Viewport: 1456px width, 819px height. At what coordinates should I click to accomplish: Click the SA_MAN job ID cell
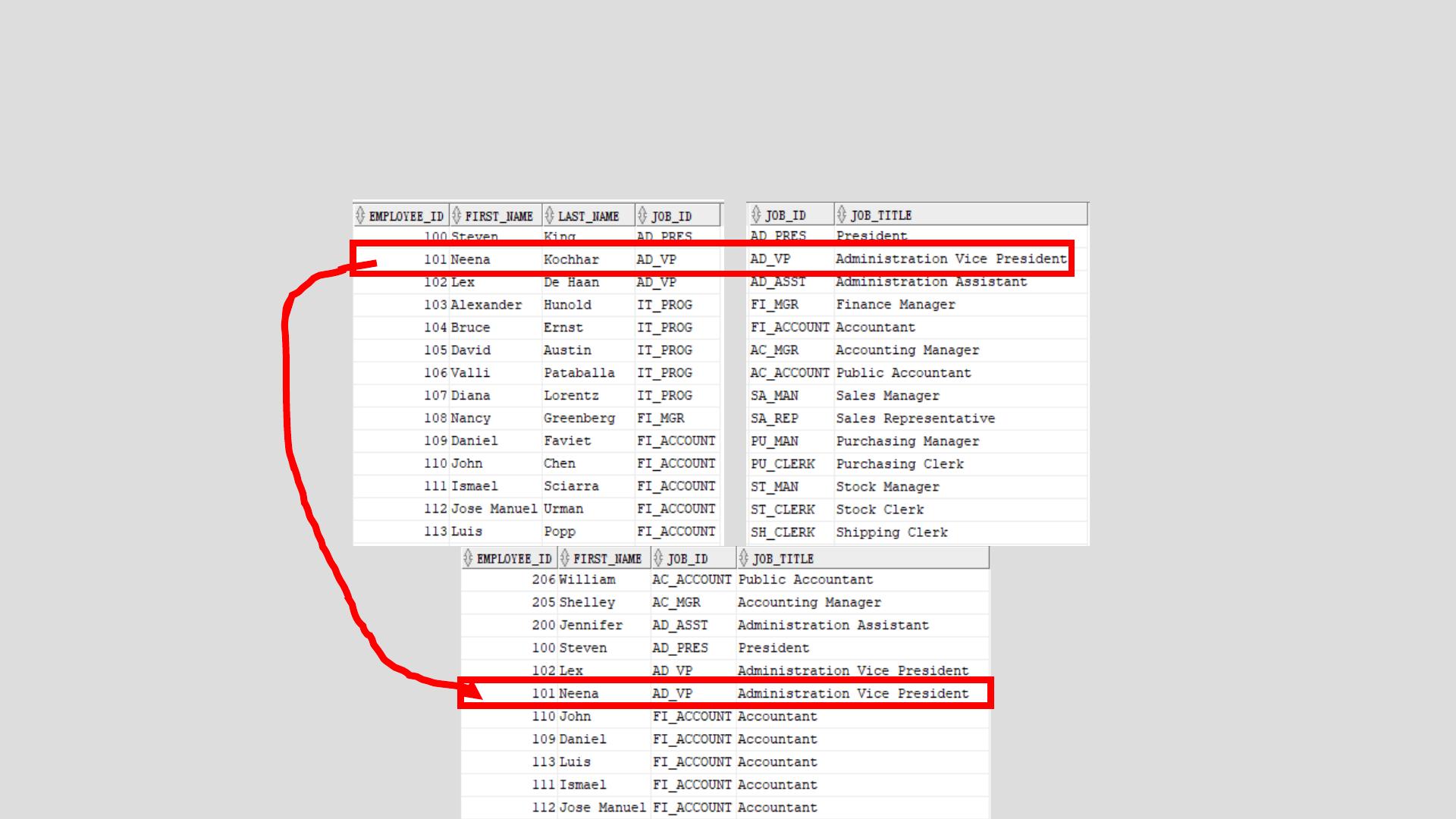(x=774, y=396)
